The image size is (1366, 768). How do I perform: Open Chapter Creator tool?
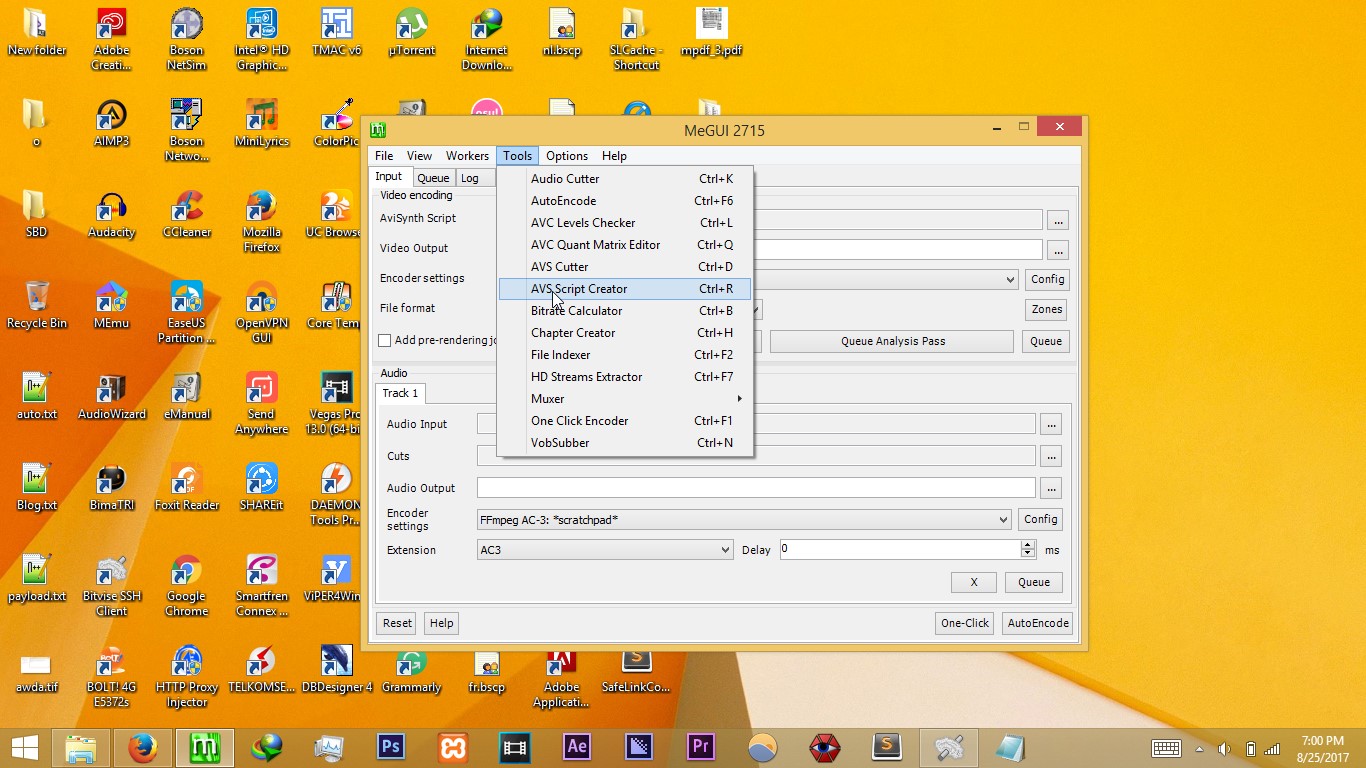[x=625, y=333]
